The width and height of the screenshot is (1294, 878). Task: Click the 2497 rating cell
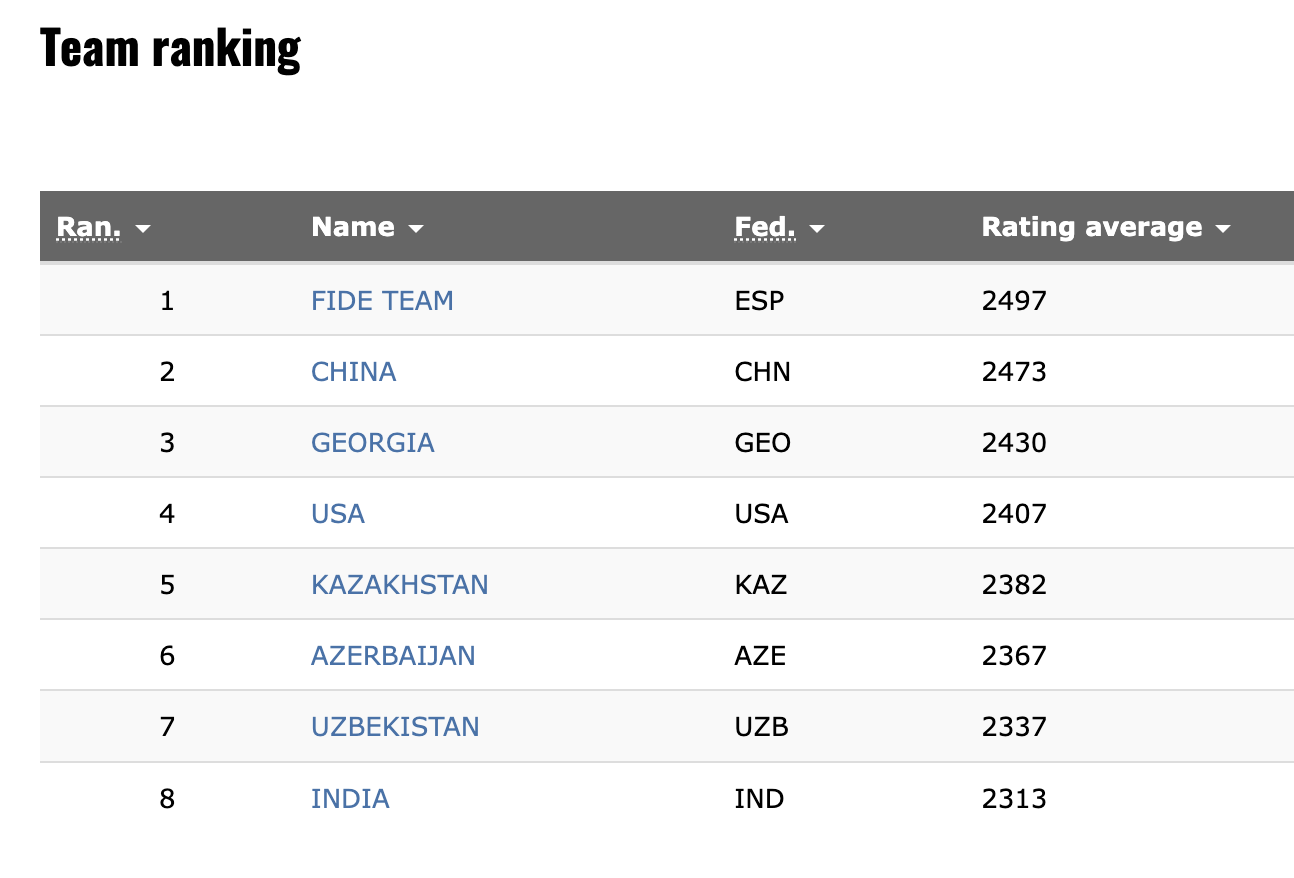point(1014,301)
